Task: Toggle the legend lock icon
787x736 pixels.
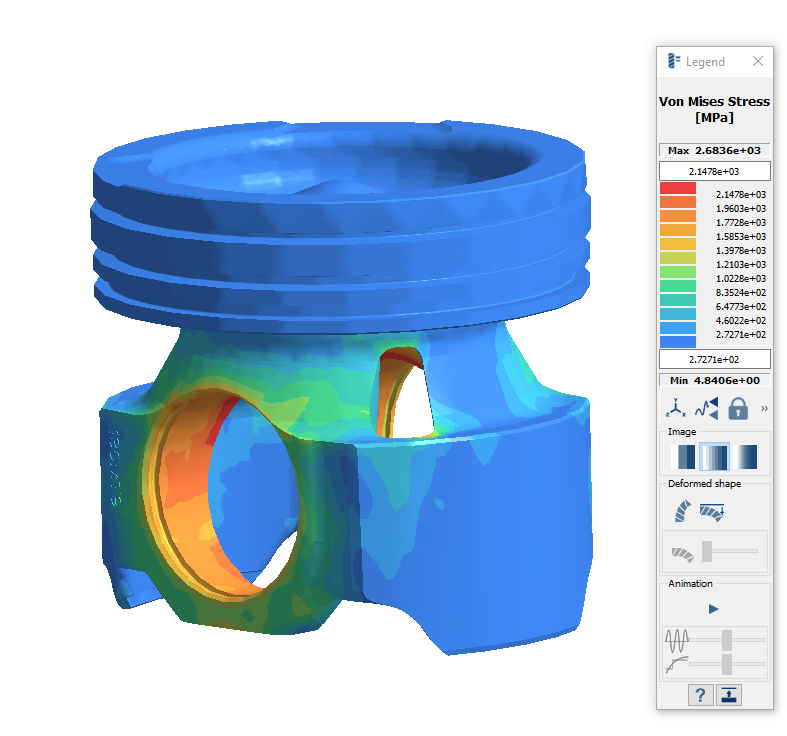Action: coord(738,408)
